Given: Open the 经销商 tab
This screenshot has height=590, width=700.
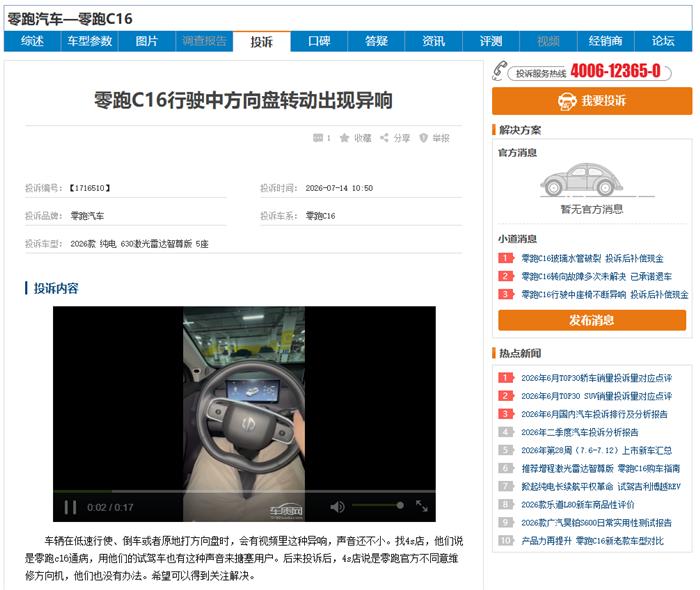Looking at the screenshot, I should tap(605, 42).
